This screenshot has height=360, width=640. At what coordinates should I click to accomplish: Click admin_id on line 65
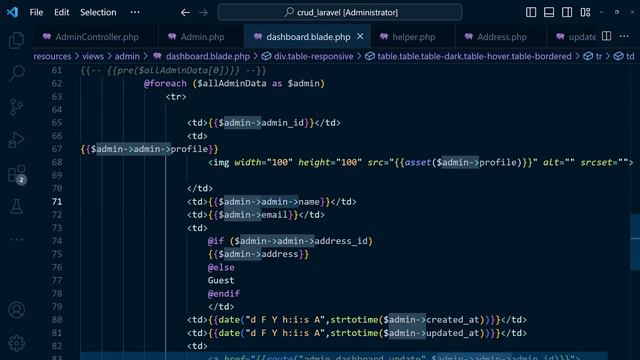282,123
